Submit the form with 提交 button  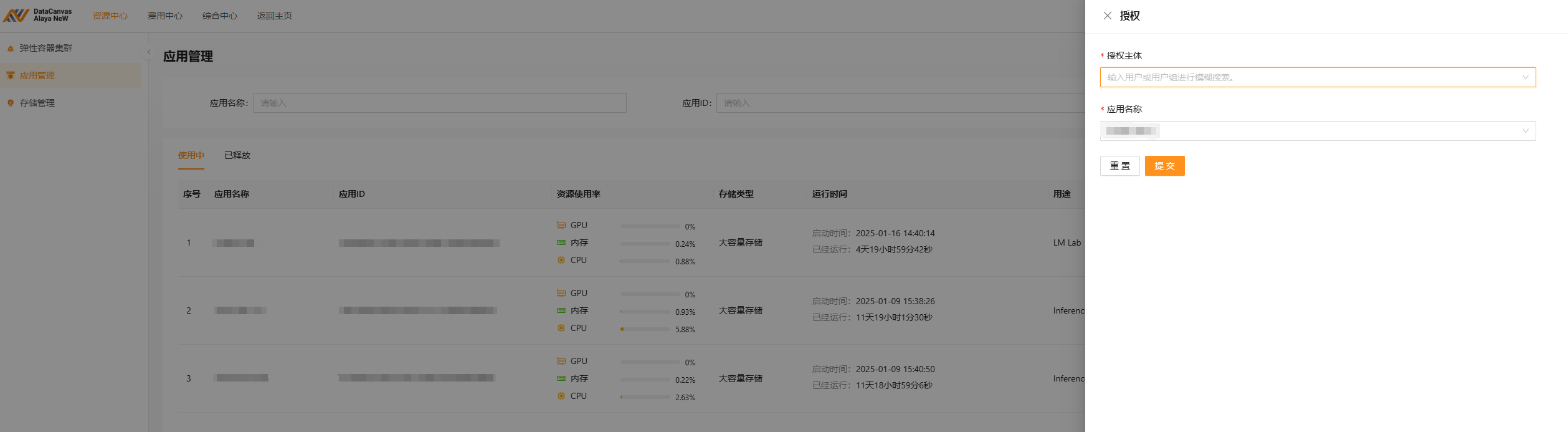1164,166
